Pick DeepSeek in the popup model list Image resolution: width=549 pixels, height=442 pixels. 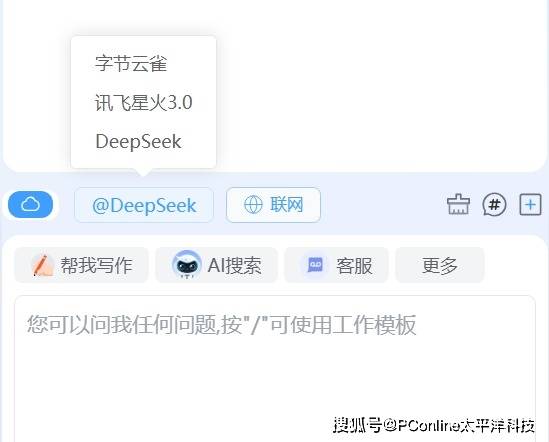138,141
